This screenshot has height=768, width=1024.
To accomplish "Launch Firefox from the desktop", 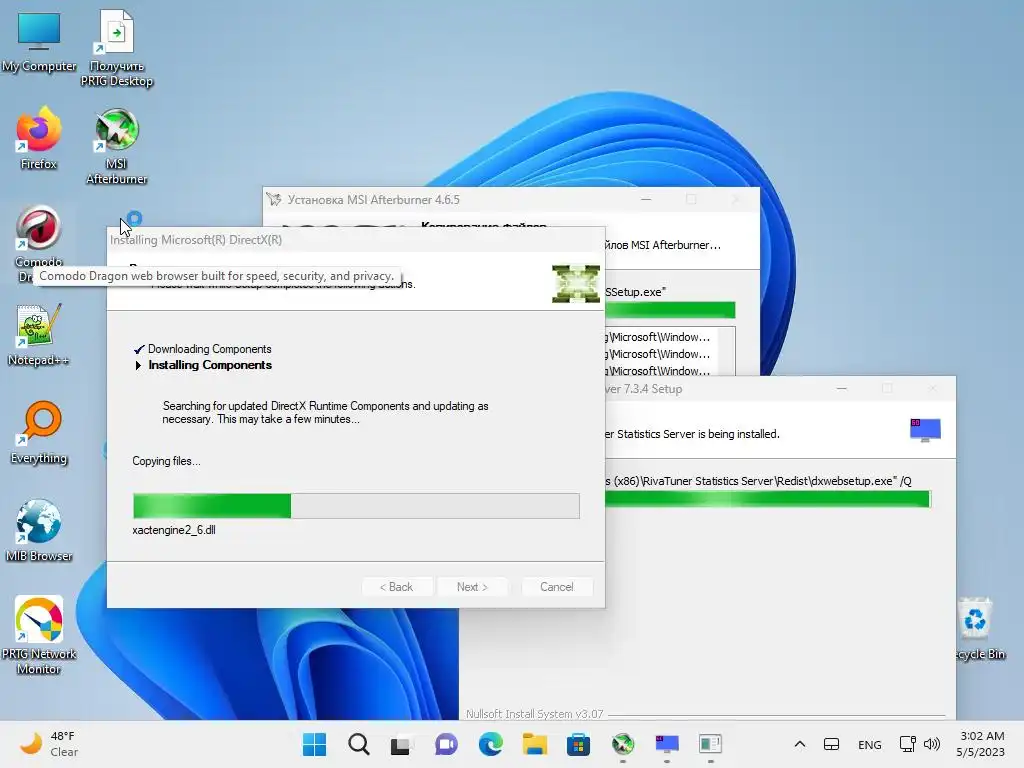I will (39, 138).
